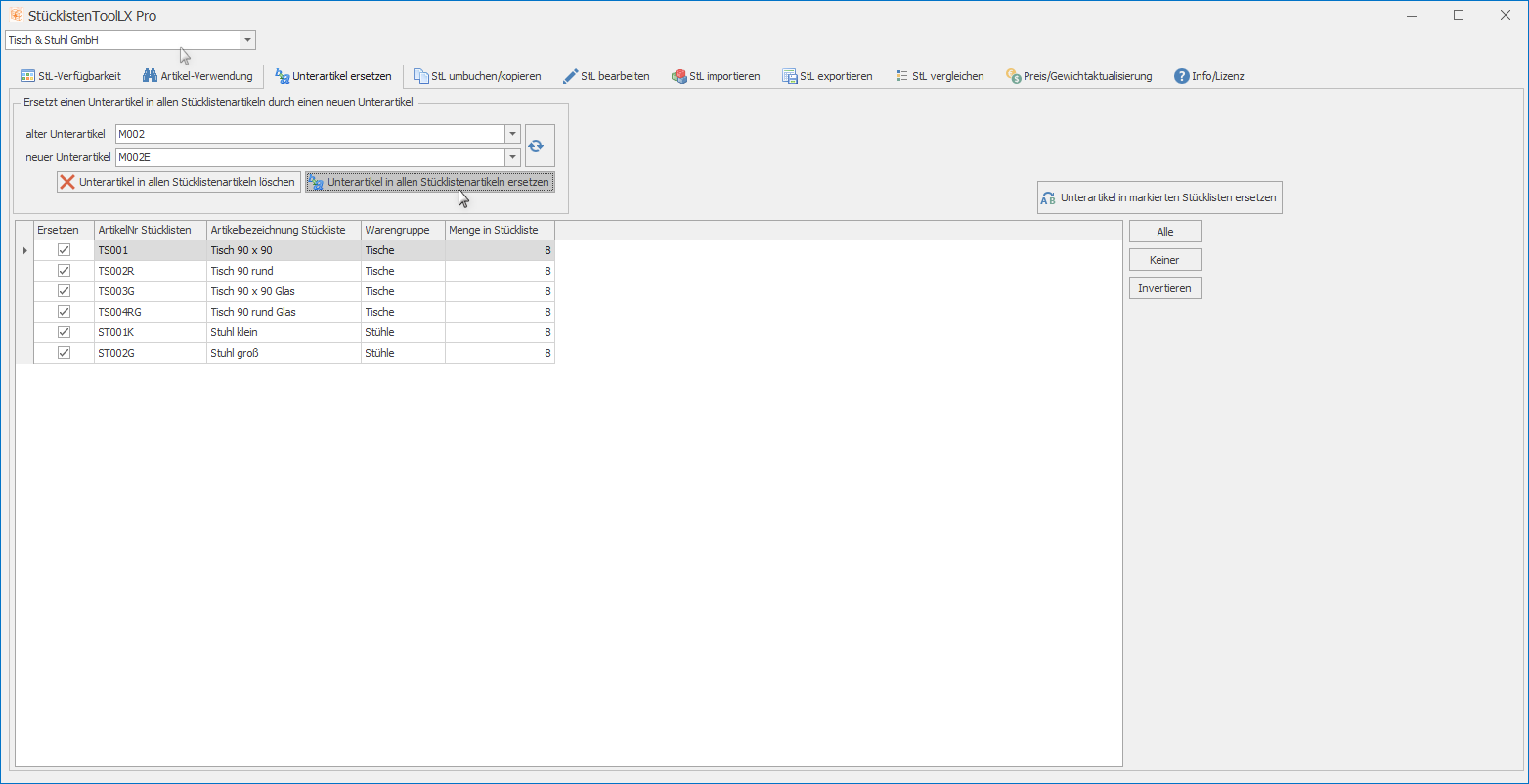This screenshot has height=784, width=1529.
Task: Click the binoculars icon for Artikel-Verwendung
Action: [x=151, y=76]
